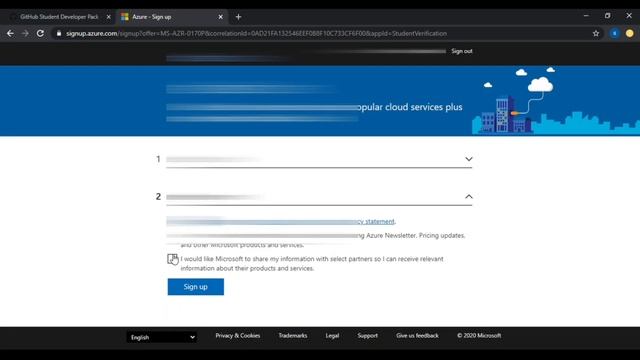This screenshot has height=360, width=640.
Task: Click the browser forward arrow
Action: [25, 33]
